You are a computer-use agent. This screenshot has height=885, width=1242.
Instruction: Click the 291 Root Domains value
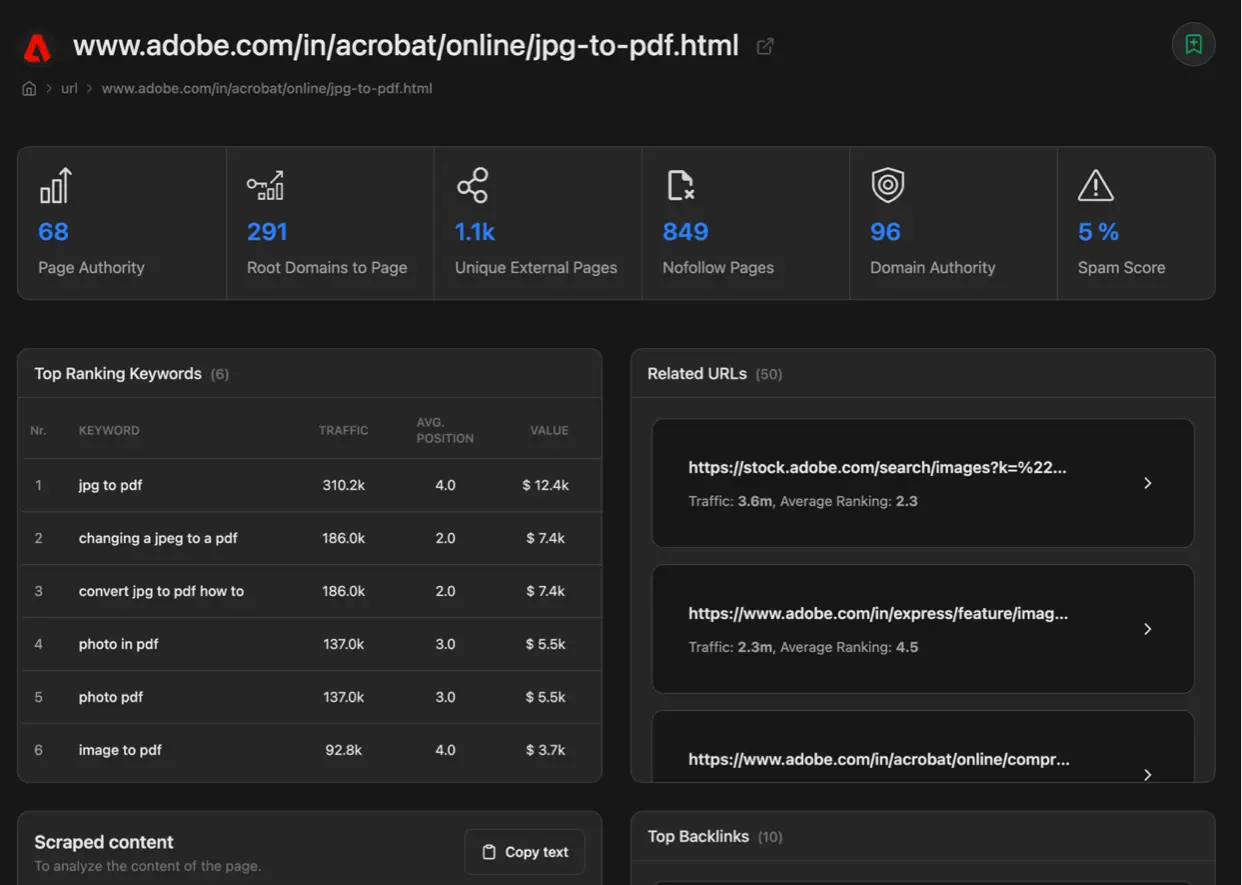coord(267,232)
